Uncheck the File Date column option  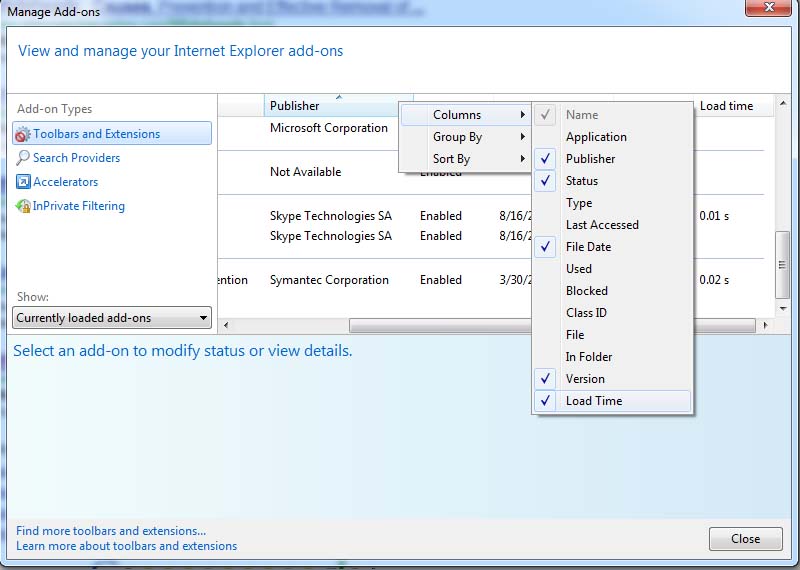(x=612, y=246)
